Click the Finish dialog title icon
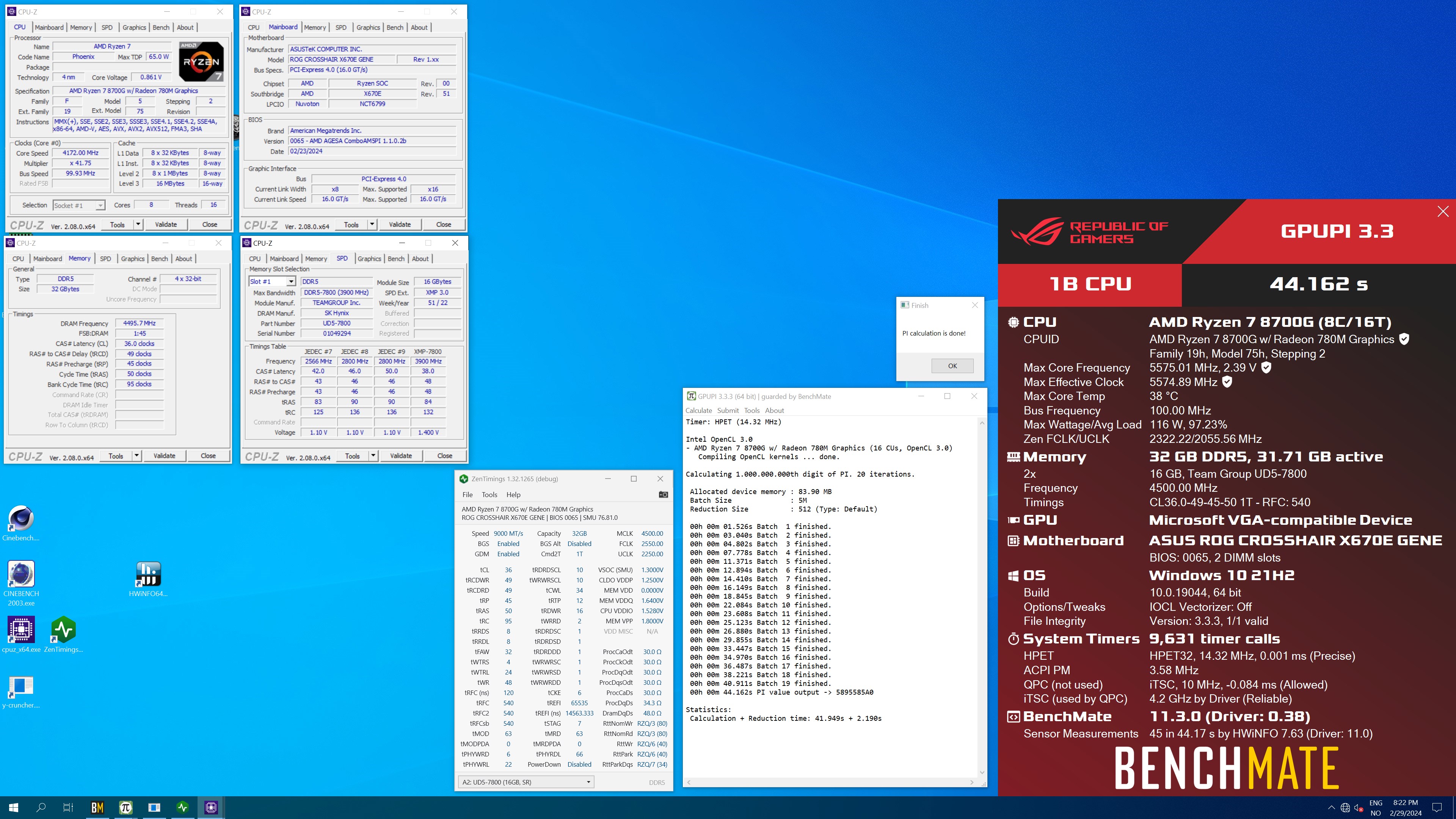The width and height of the screenshot is (1456, 819). click(904, 305)
